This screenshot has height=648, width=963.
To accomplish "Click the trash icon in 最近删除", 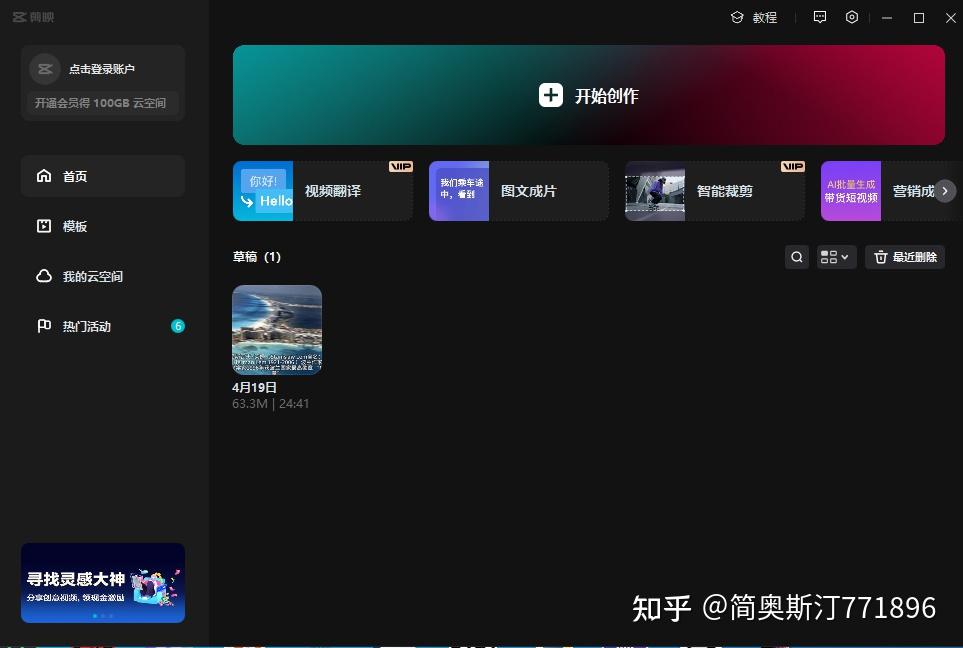I will (881, 257).
